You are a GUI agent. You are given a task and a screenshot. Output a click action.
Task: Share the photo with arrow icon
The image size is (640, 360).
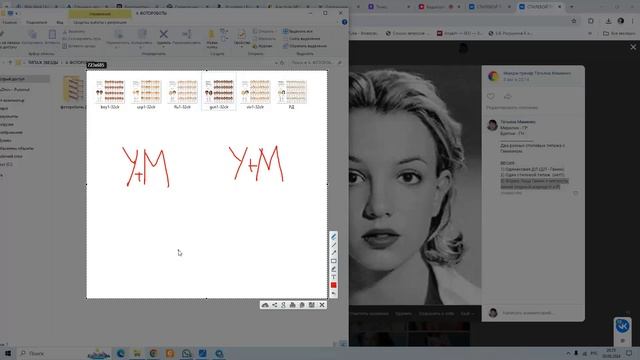tap(508, 97)
